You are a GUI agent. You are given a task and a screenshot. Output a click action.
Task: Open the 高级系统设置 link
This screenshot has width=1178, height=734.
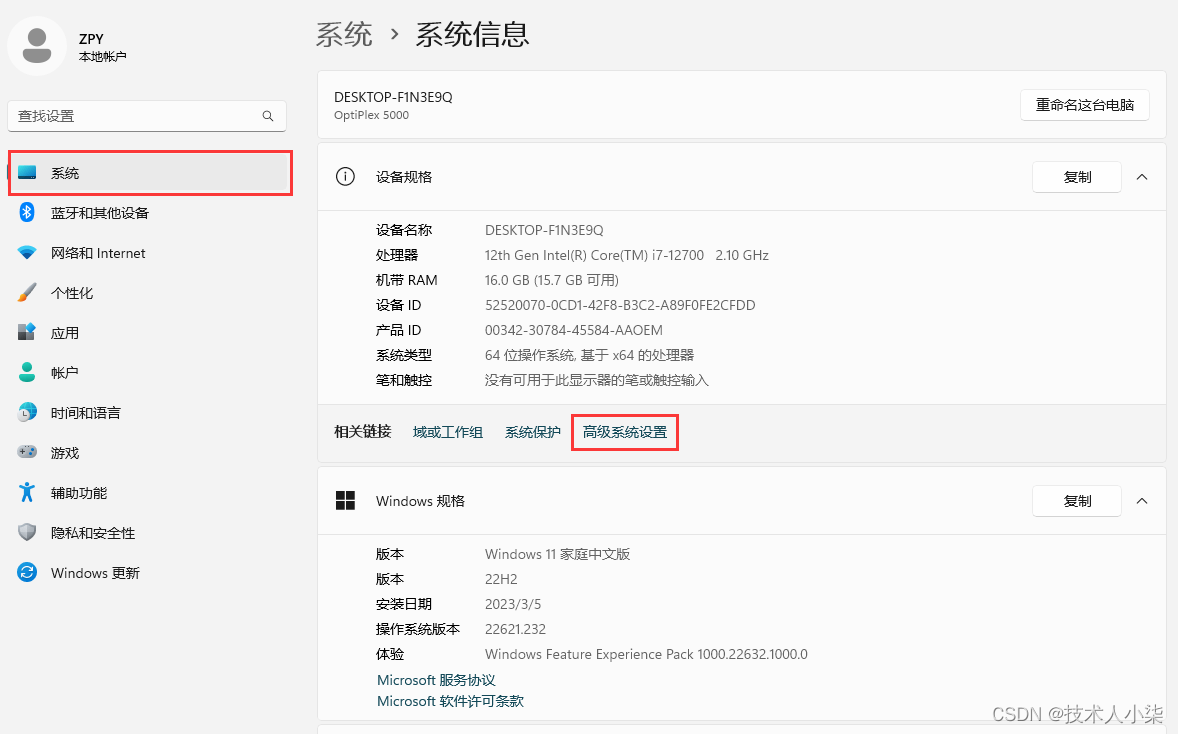pyautogui.click(x=625, y=432)
